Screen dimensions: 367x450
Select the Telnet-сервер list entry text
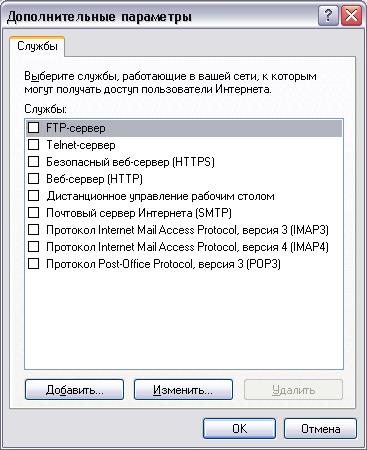[81, 145]
